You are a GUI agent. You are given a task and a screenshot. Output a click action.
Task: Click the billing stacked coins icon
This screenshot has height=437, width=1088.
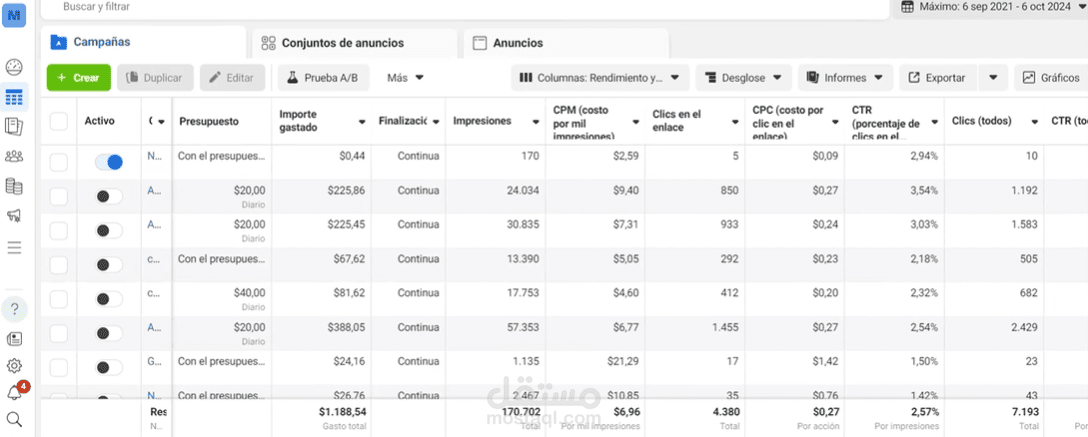tap(14, 186)
